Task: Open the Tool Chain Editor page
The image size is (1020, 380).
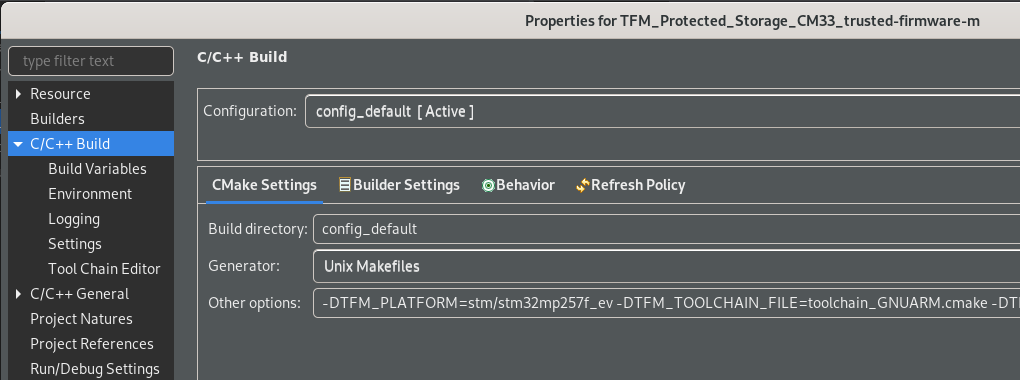Action: click(x=104, y=269)
